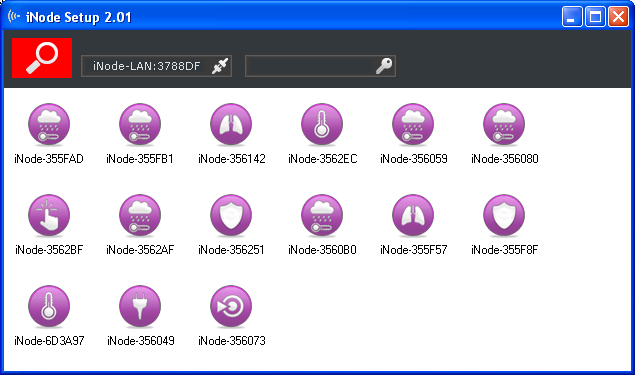Click the iNode-356080 text label

tap(505, 159)
